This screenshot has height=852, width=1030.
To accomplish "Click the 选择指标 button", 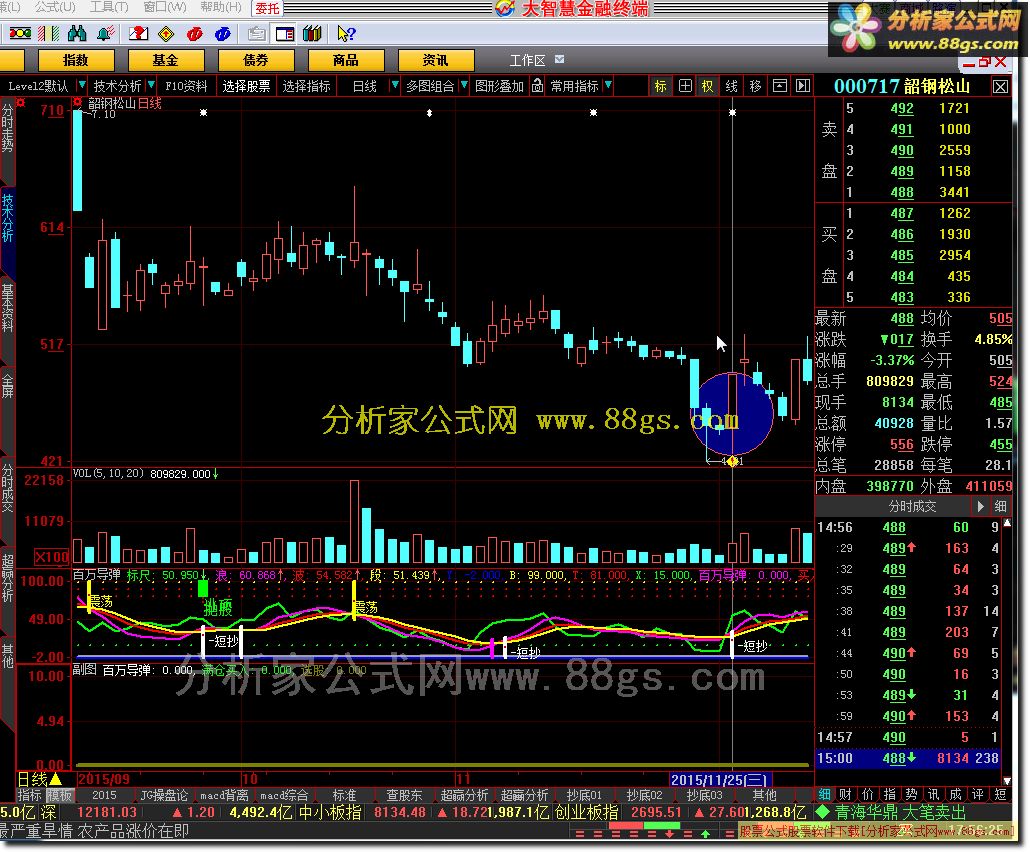I will pyautogui.click(x=306, y=86).
